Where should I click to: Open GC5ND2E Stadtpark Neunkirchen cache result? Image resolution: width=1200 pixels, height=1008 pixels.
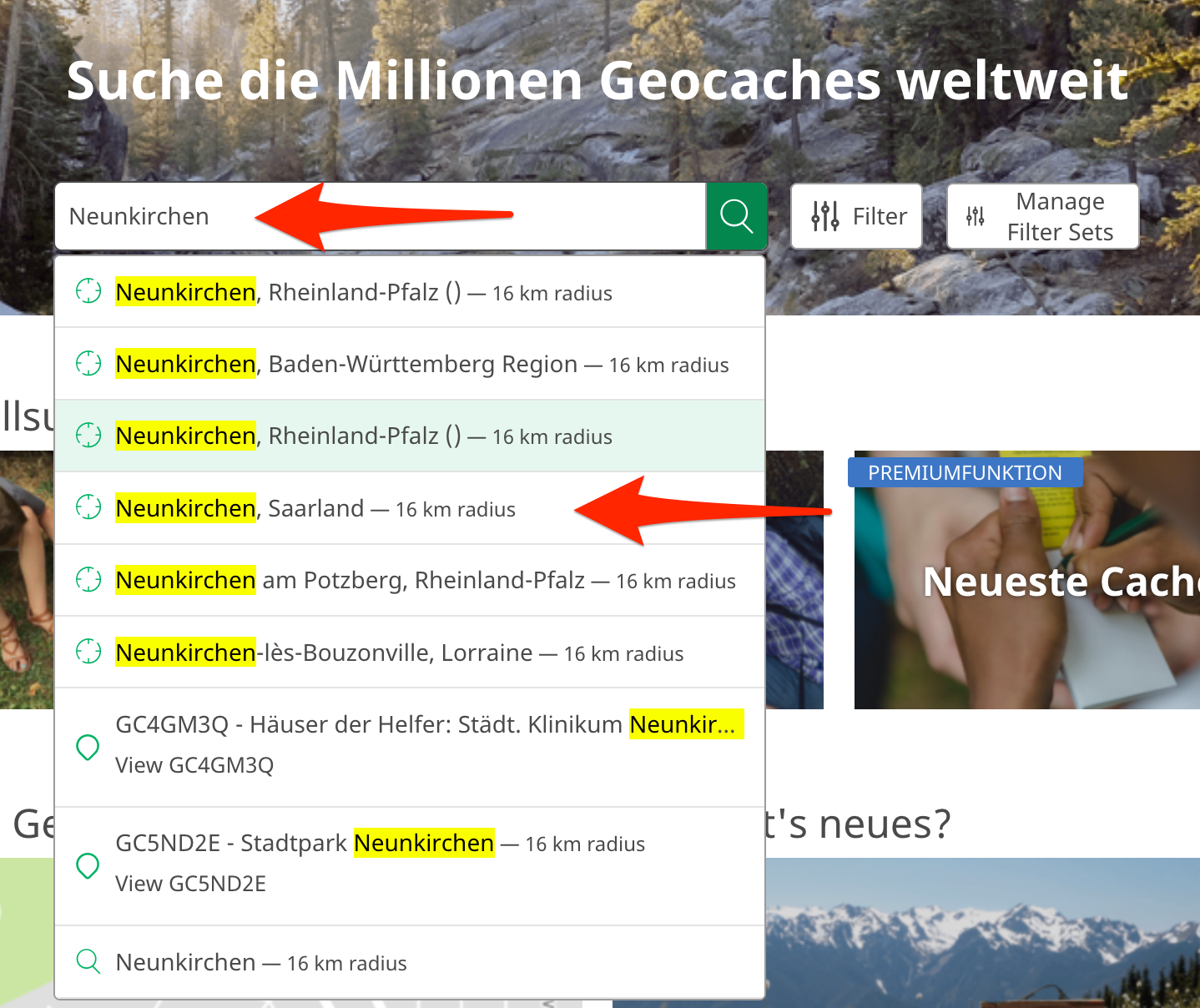pos(410,866)
